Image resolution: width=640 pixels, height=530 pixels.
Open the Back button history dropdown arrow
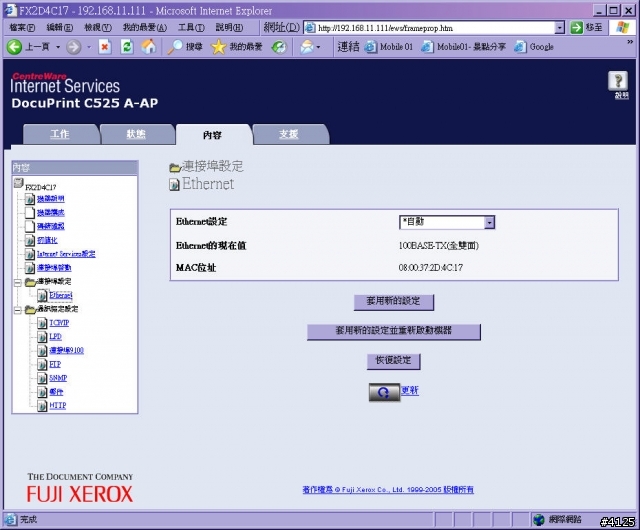tap(58, 47)
